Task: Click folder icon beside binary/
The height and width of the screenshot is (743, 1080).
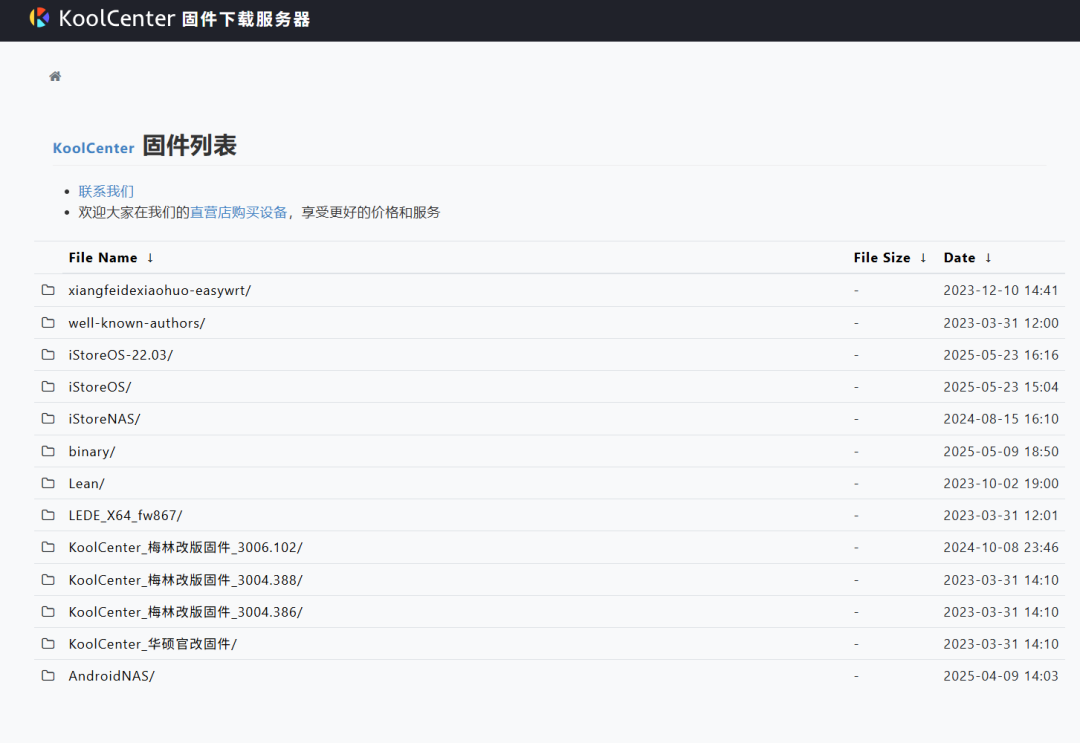Action: [x=48, y=451]
